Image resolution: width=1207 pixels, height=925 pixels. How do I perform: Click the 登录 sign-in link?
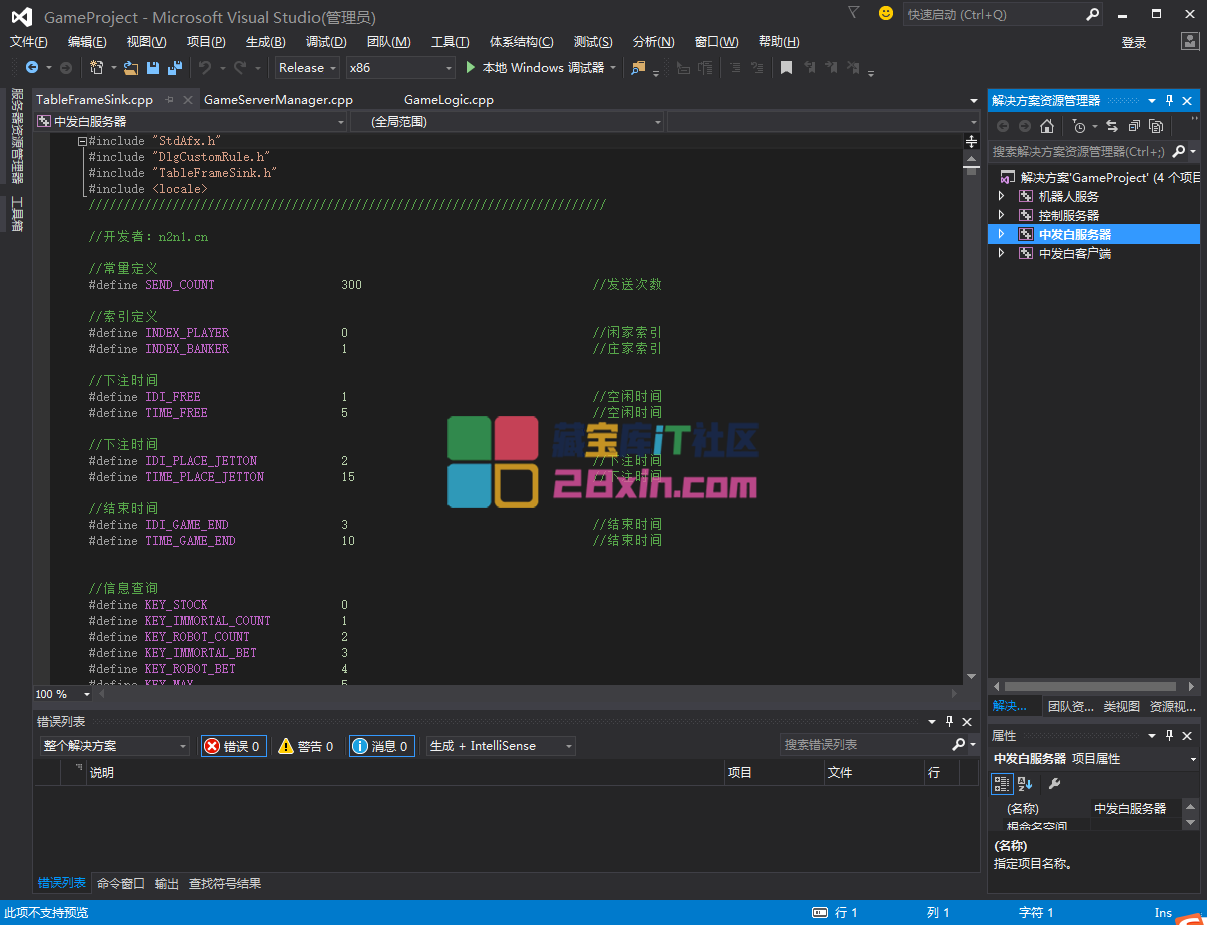point(1134,42)
